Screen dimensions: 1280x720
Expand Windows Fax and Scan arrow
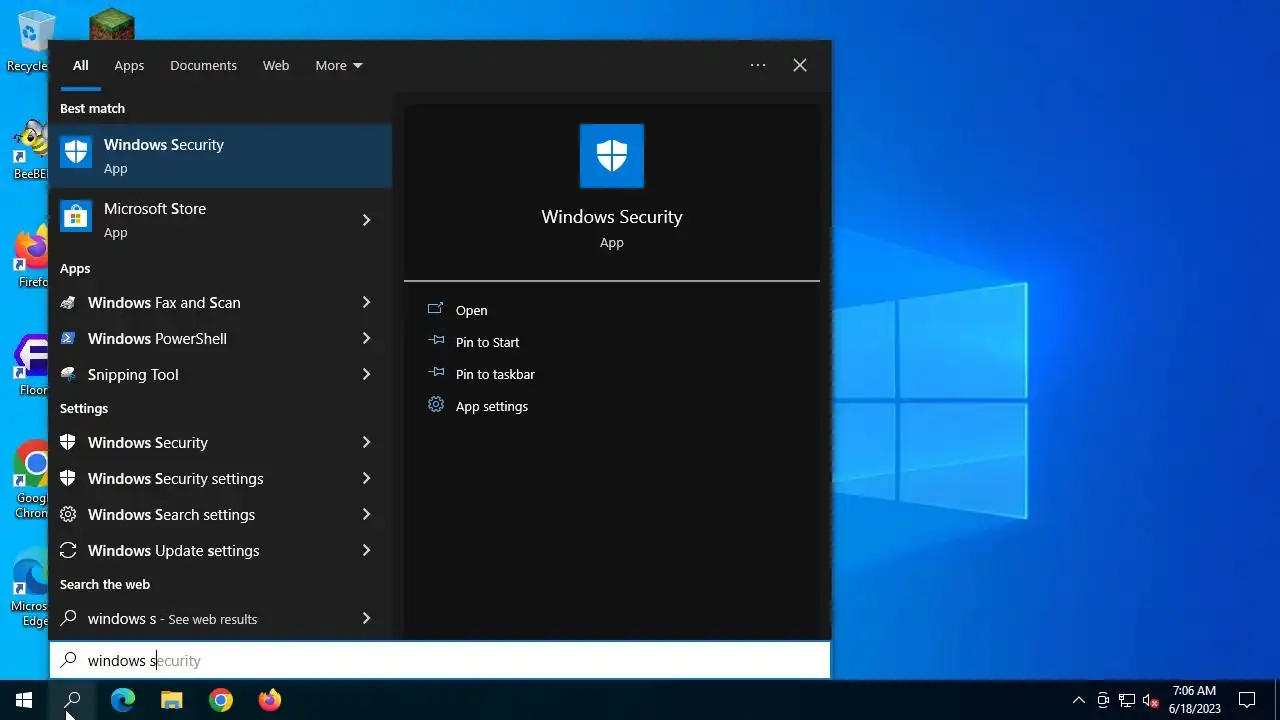(366, 302)
